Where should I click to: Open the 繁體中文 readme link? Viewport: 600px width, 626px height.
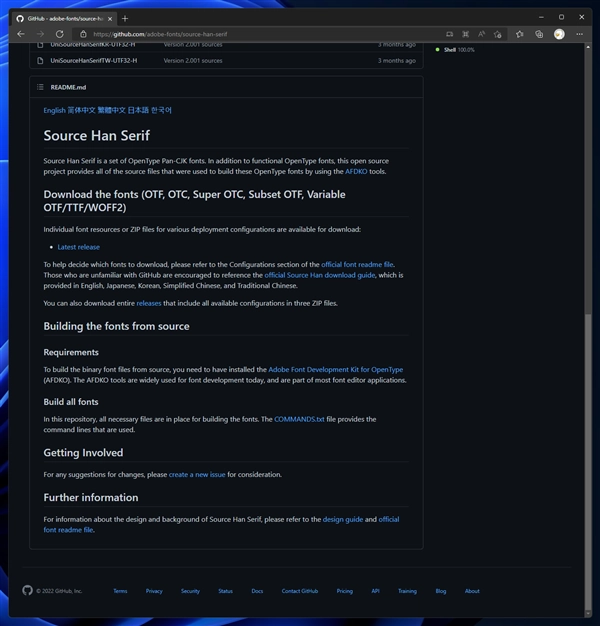click(111, 110)
